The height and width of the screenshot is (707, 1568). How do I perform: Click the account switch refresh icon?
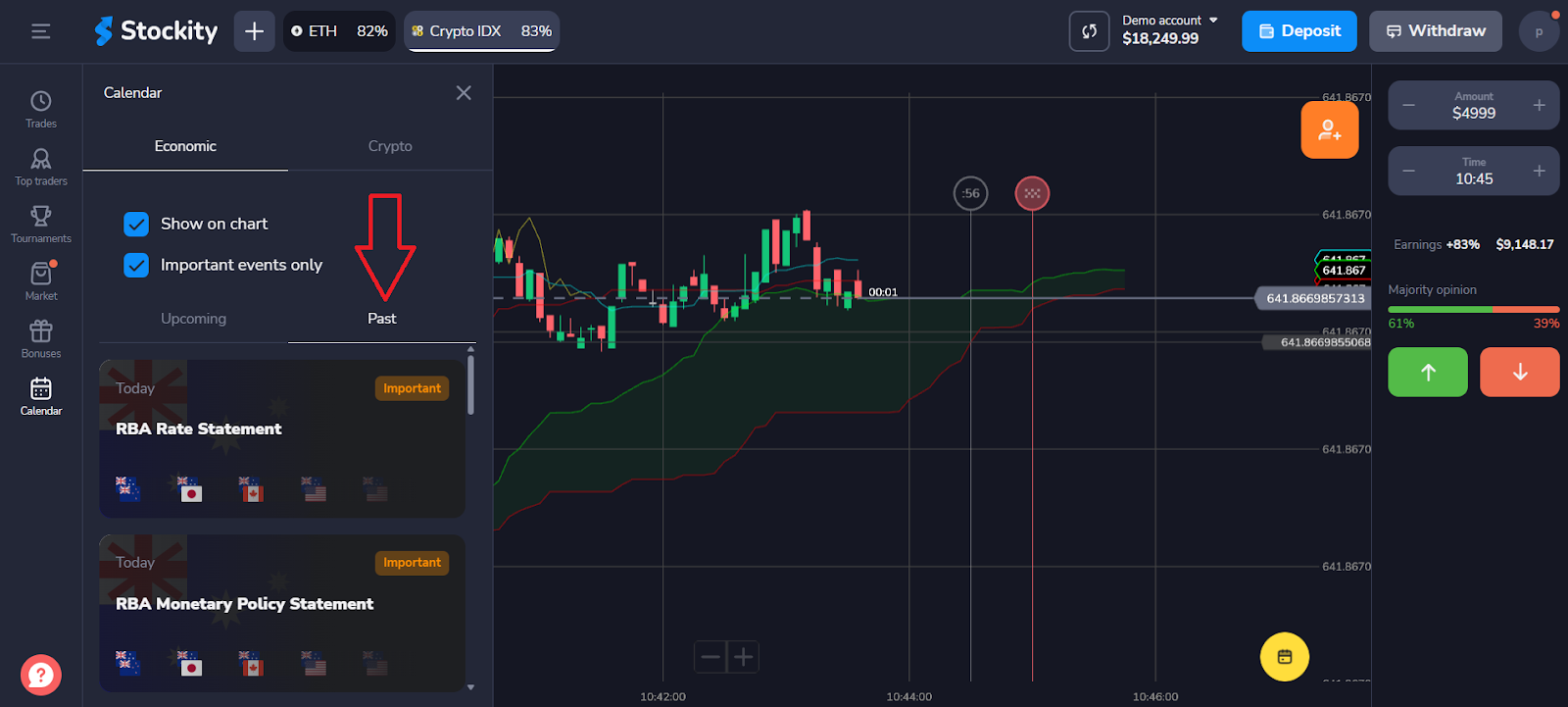pos(1089,31)
